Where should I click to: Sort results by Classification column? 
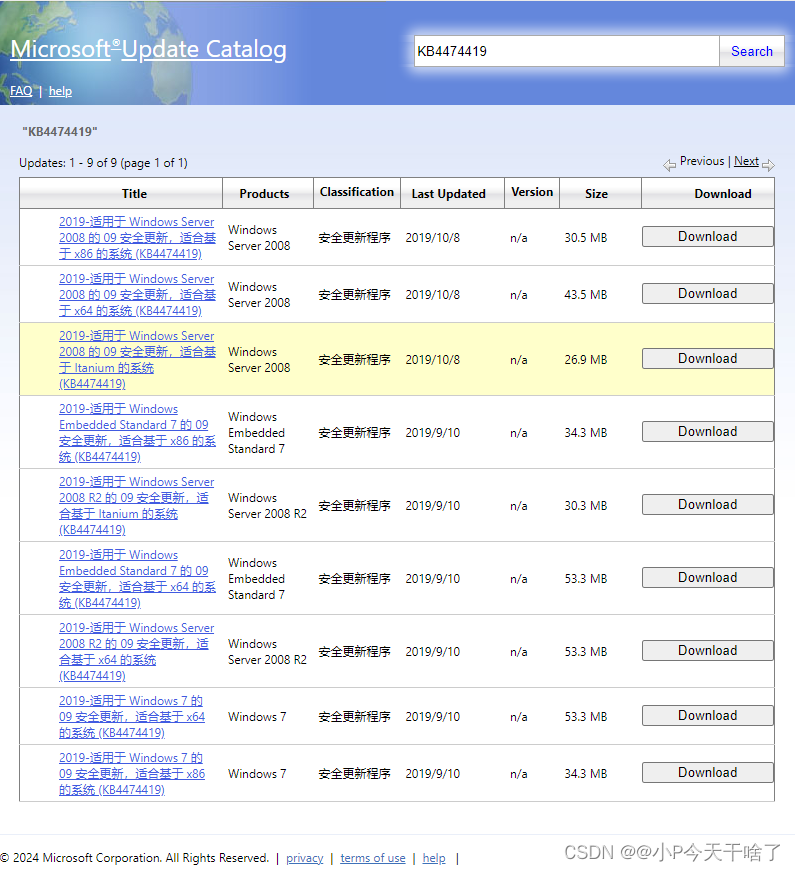[357, 192]
